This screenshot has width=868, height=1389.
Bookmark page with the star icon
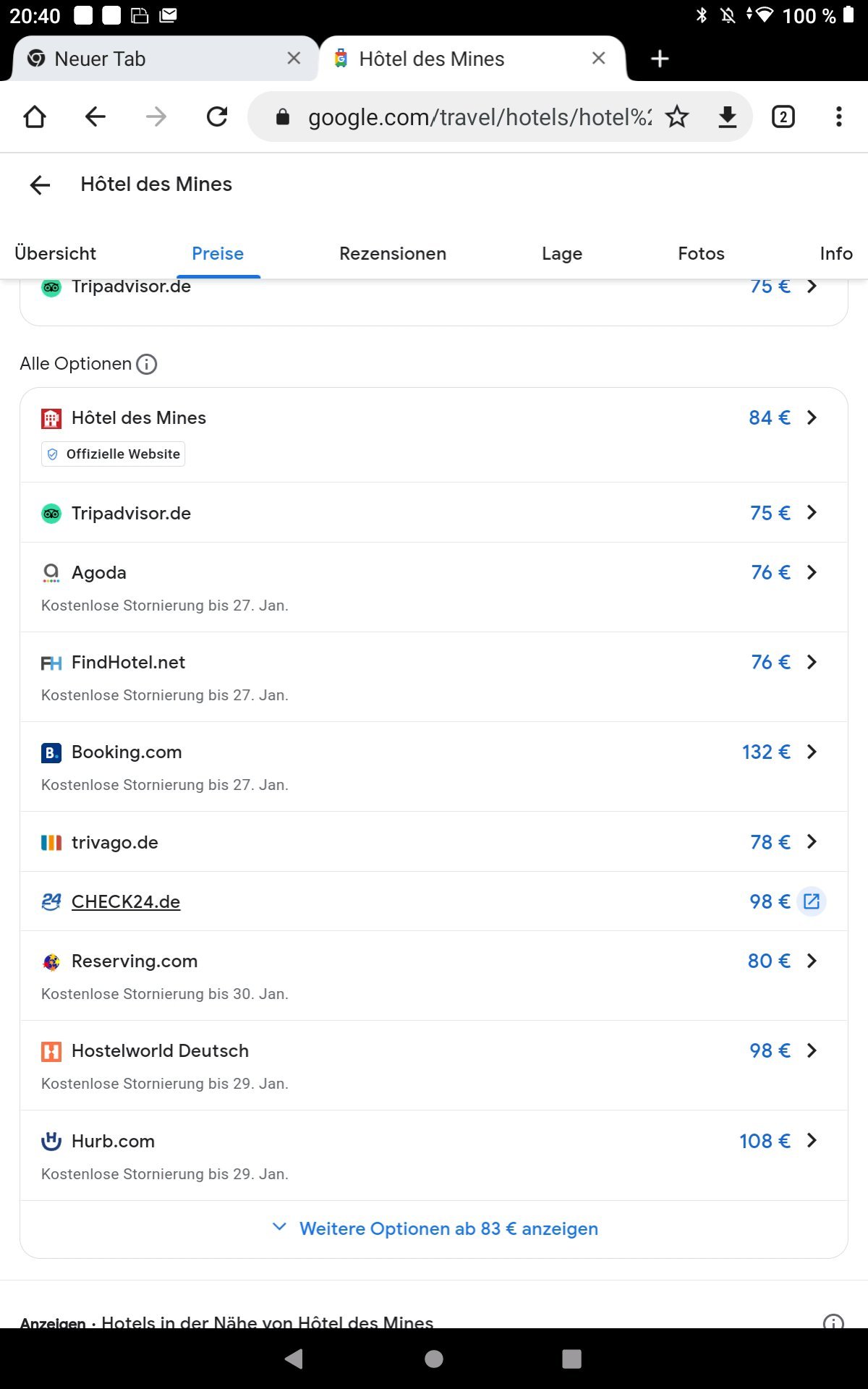point(677,116)
